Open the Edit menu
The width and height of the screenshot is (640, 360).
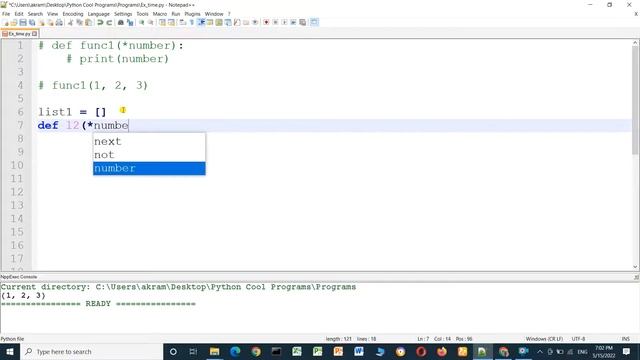point(19,14)
